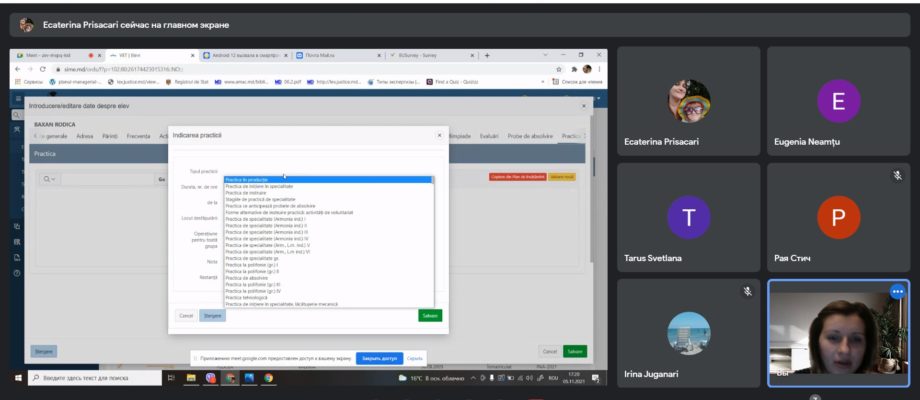This screenshot has height=400, width=920.
Task: Click red 'Copiere din Plan de învățământ' button
Action: tap(518, 177)
